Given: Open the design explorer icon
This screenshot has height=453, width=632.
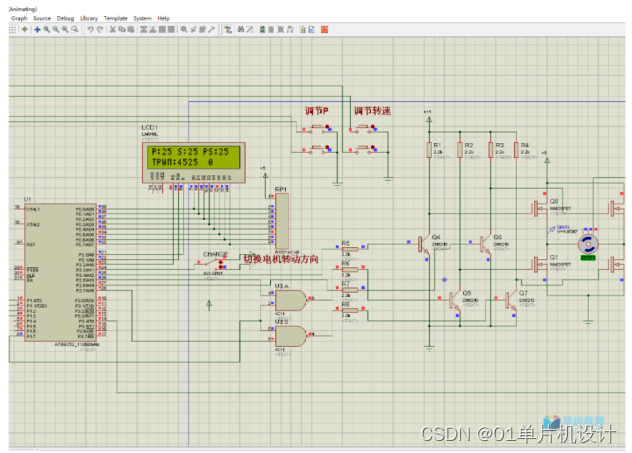Looking at the screenshot, I should click(x=262, y=29).
